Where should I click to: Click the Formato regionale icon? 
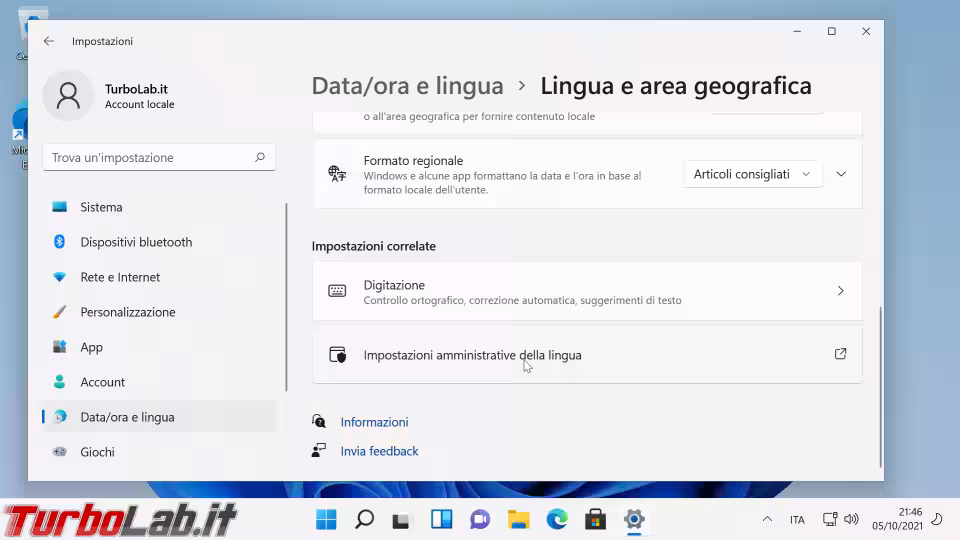(x=337, y=174)
